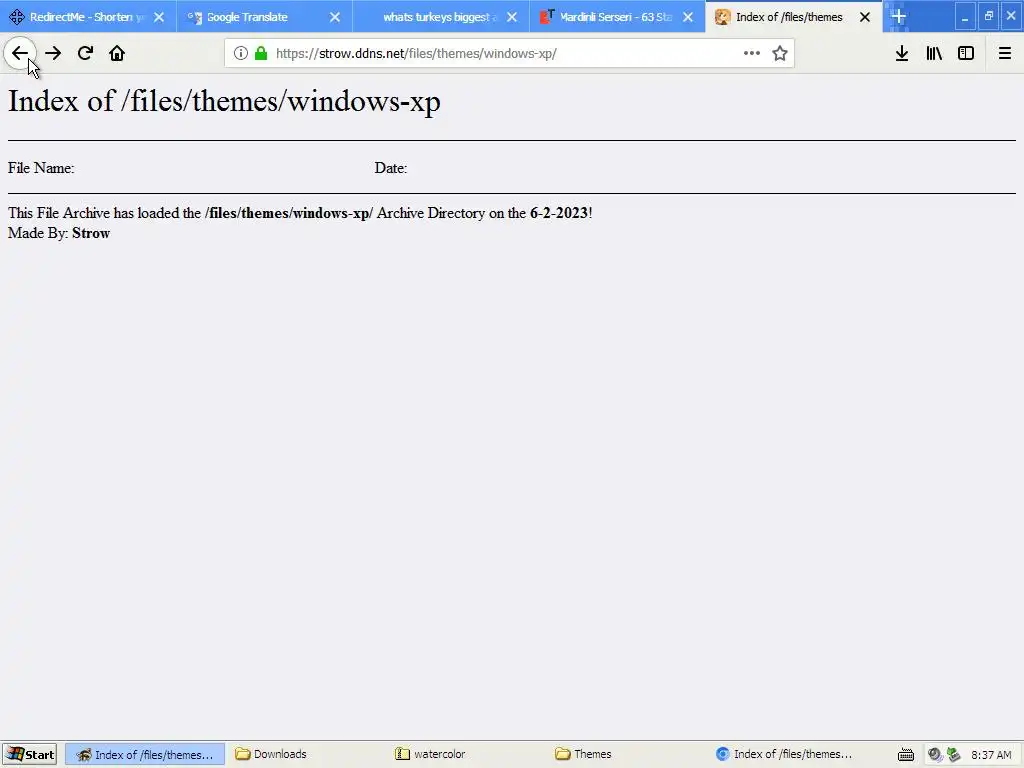Close the Google Translate tab
Image resolution: width=1024 pixels, height=768 pixels.
click(335, 17)
